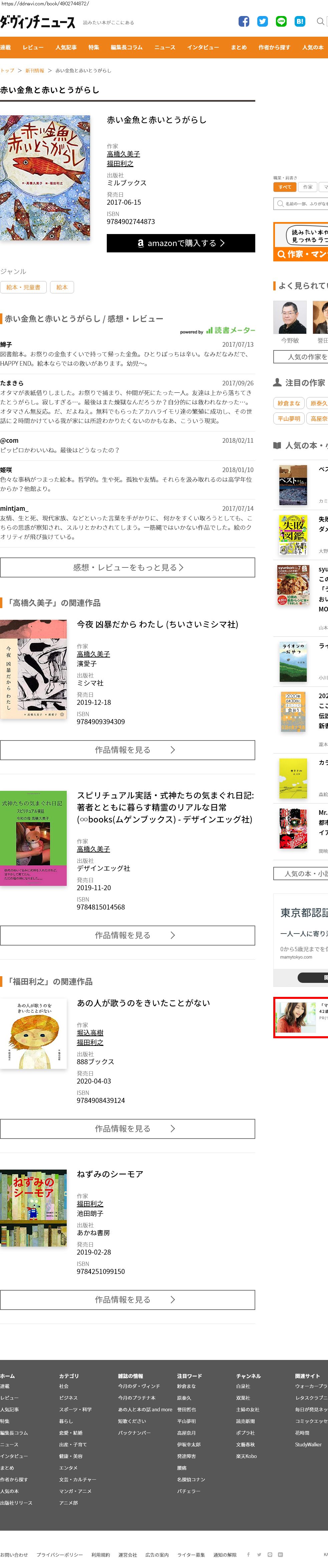Share page via Facebook icon in header
This screenshot has height=1568, width=328.
(244, 21)
